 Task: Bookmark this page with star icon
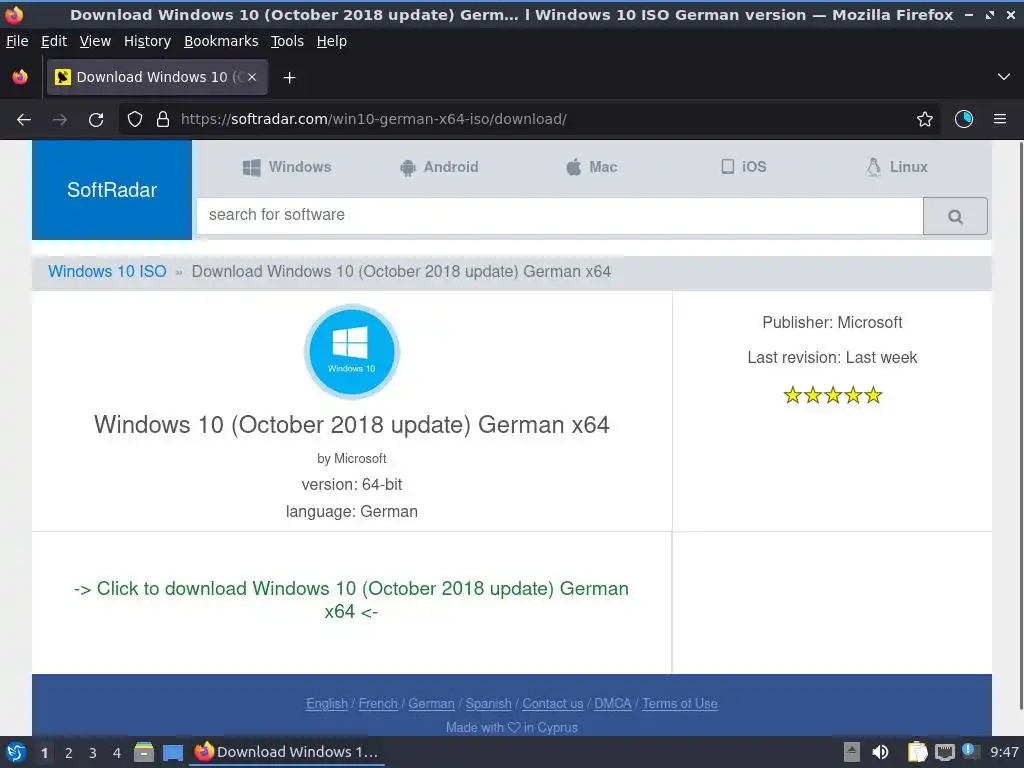click(x=925, y=119)
